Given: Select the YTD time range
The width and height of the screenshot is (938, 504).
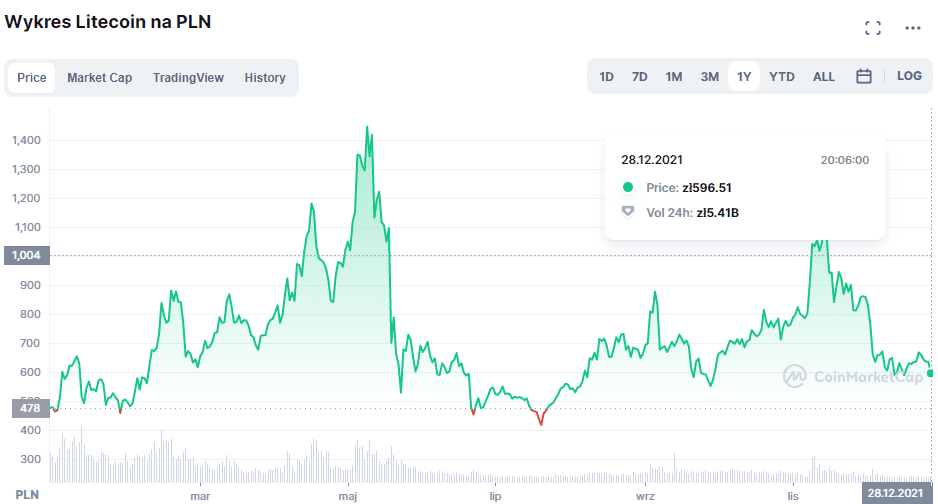Looking at the screenshot, I should 782,77.
